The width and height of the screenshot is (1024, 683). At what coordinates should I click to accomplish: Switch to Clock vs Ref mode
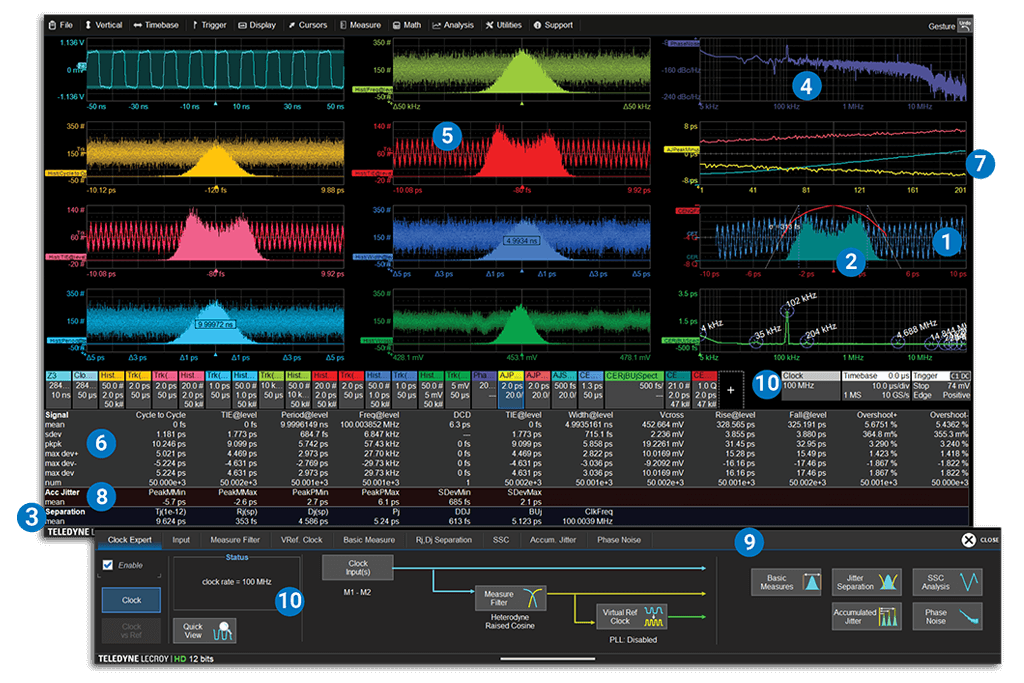pyautogui.click(x=132, y=630)
